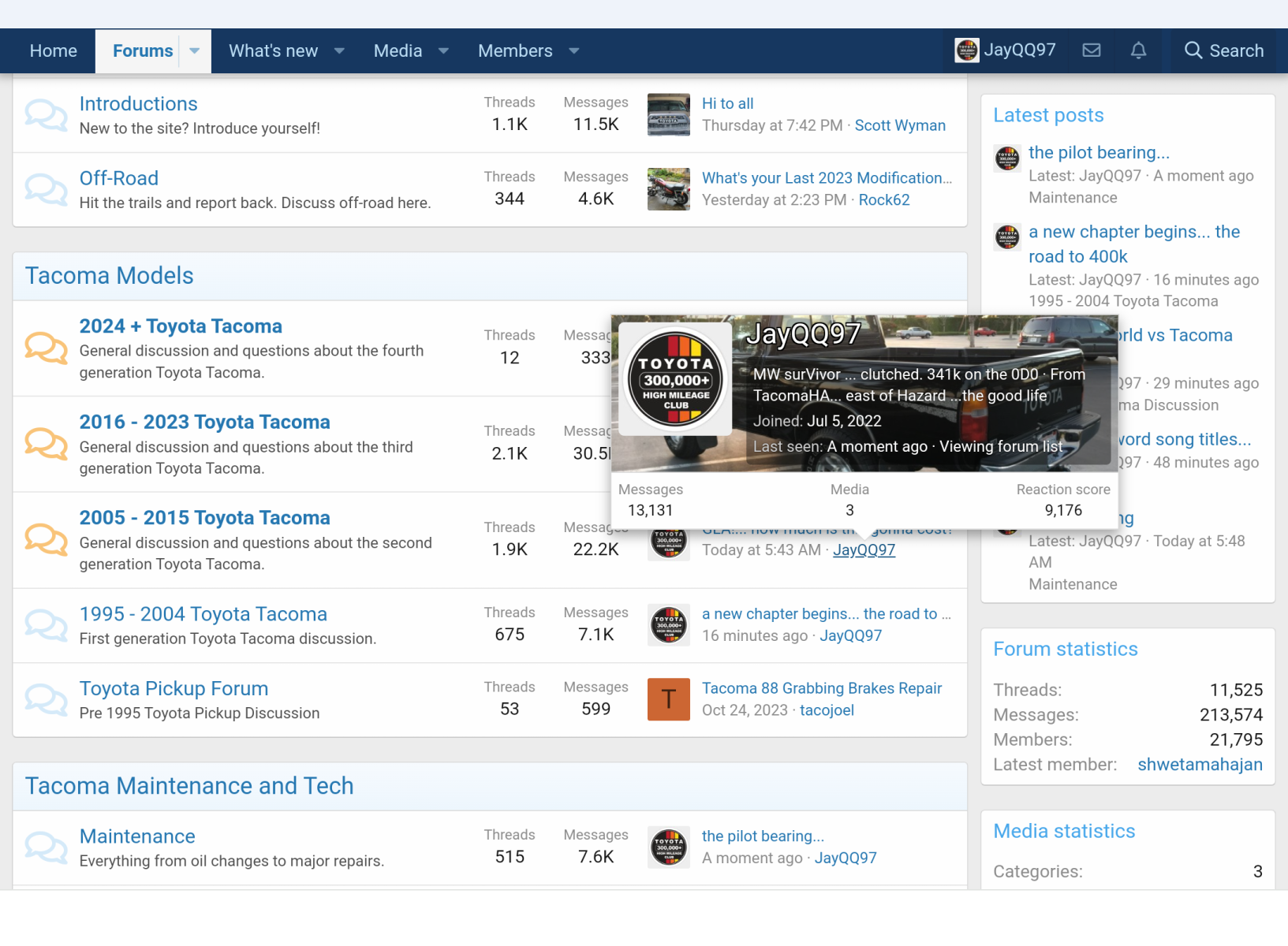
Task: Click Rock62's username
Action: pyautogui.click(x=884, y=200)
